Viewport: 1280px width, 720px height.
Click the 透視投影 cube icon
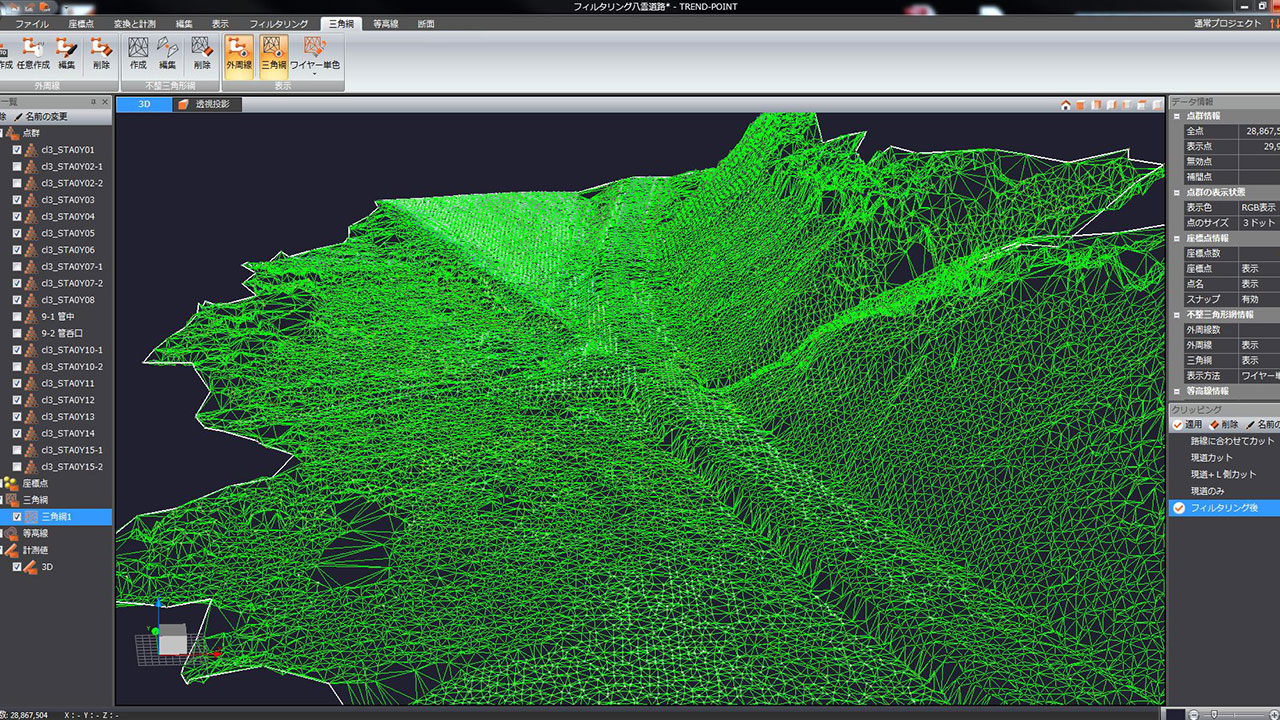pos(183,104)
